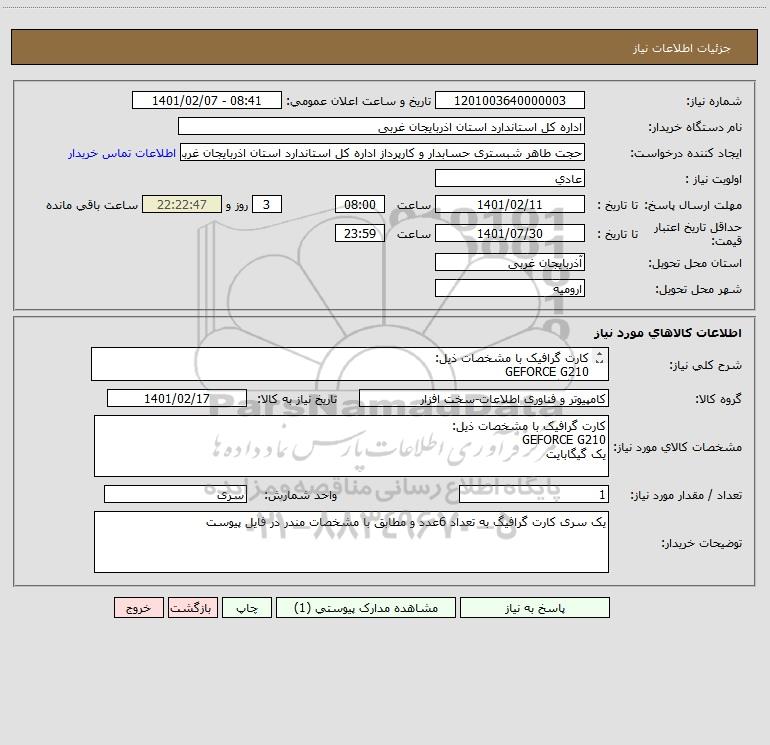Click the remaining days field showing 3
Viewport: 770px width, 745px height.
coord(267,204)
